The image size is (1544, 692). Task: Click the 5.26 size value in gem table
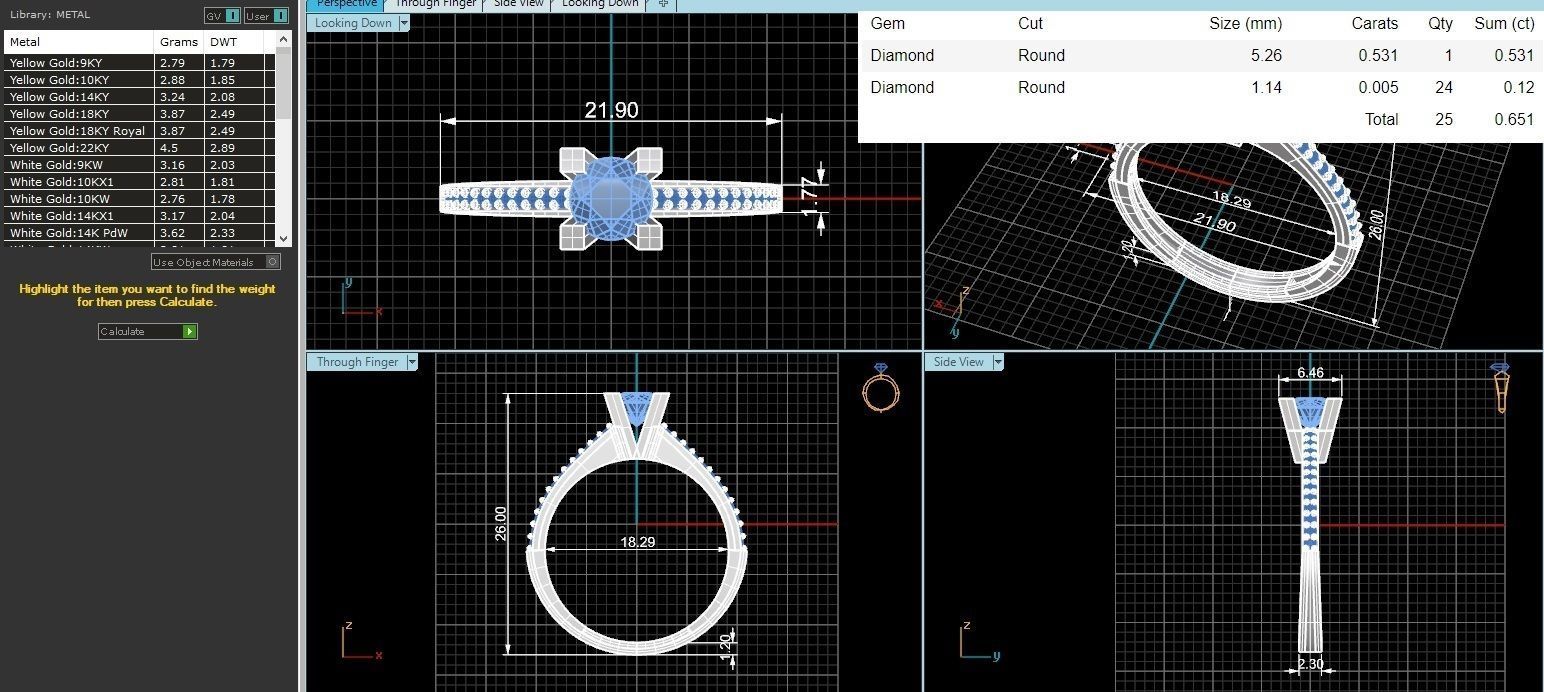click(1266, 55)
